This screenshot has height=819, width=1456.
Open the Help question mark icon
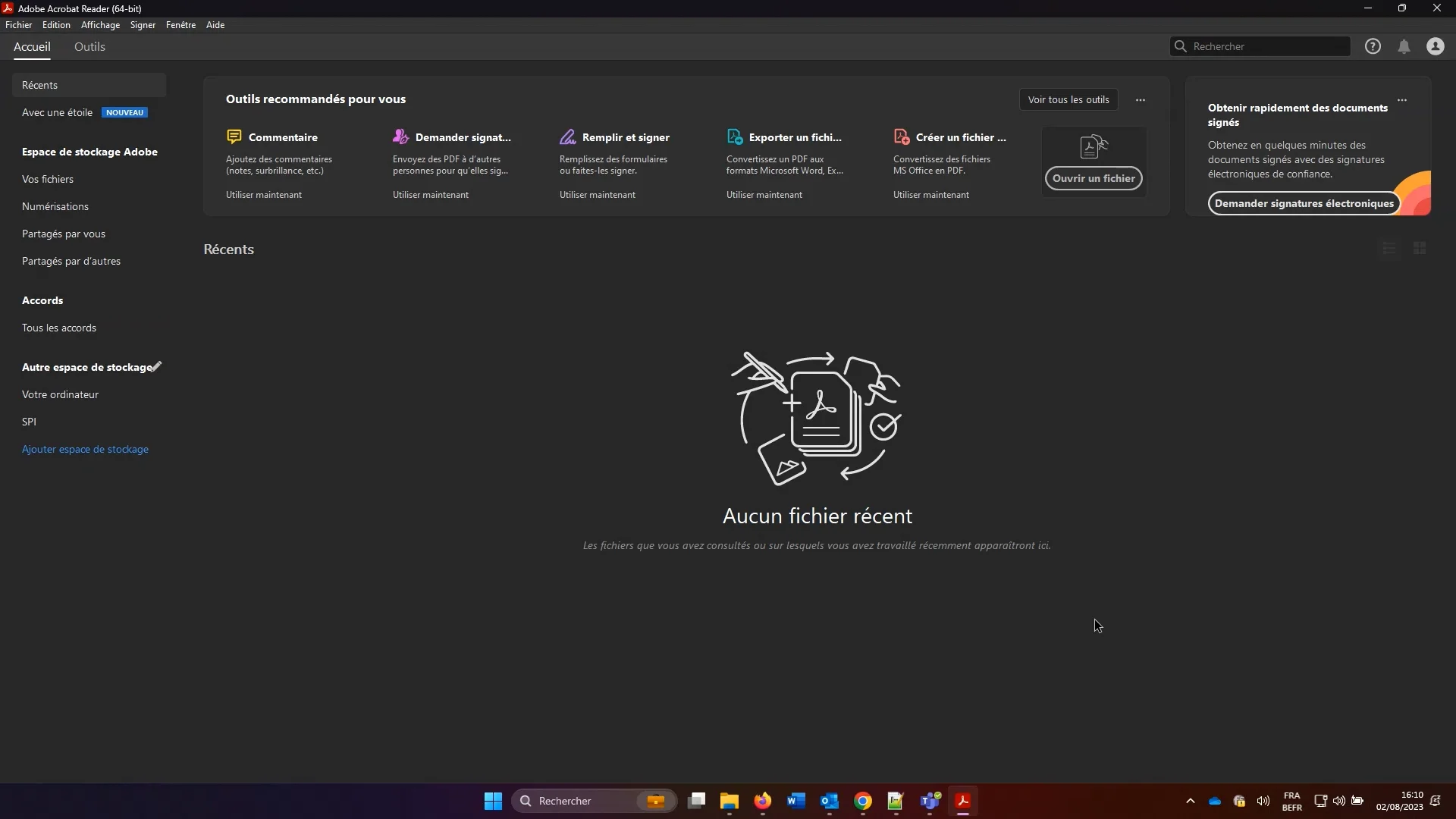[x=1373, y=46]
